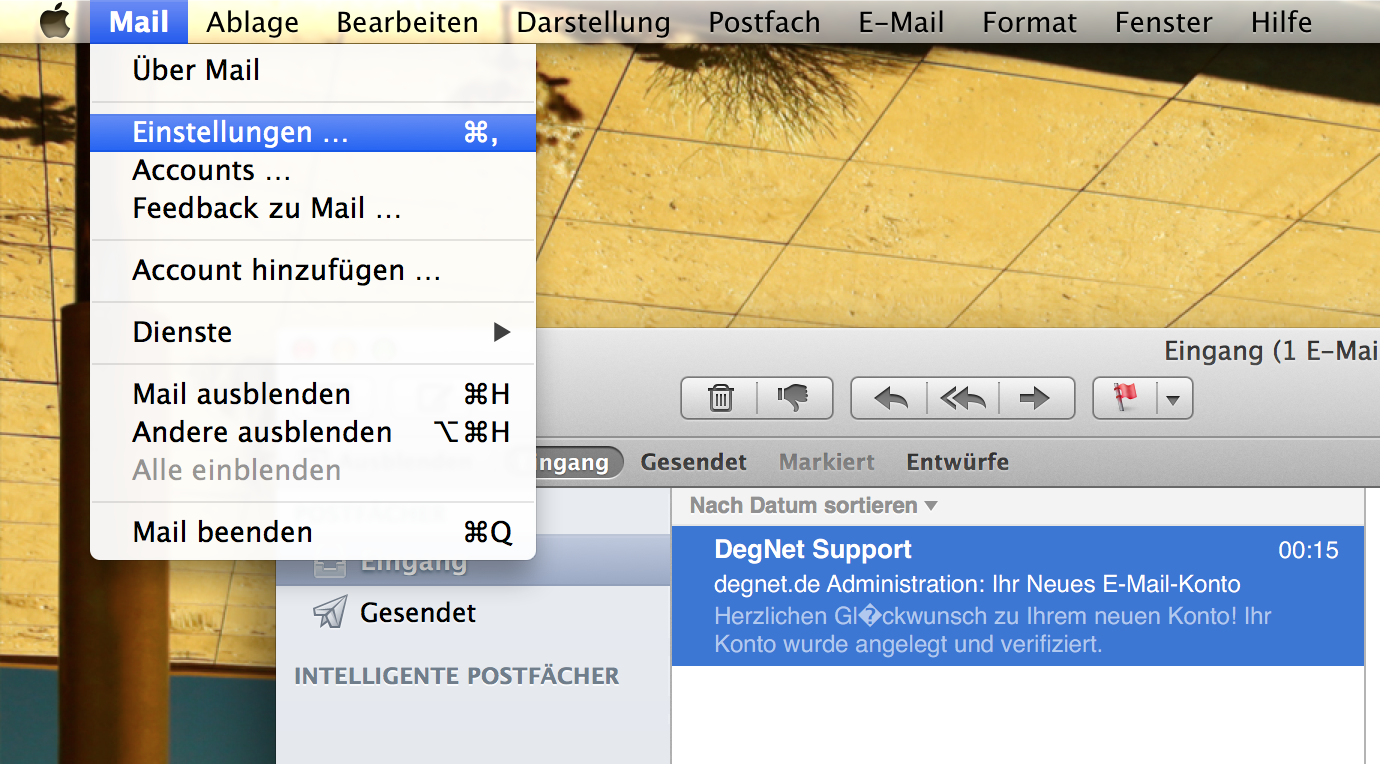1380x764 pixels.
Task: Open the flag color dropdown arrow
Action: point(1174,398)
